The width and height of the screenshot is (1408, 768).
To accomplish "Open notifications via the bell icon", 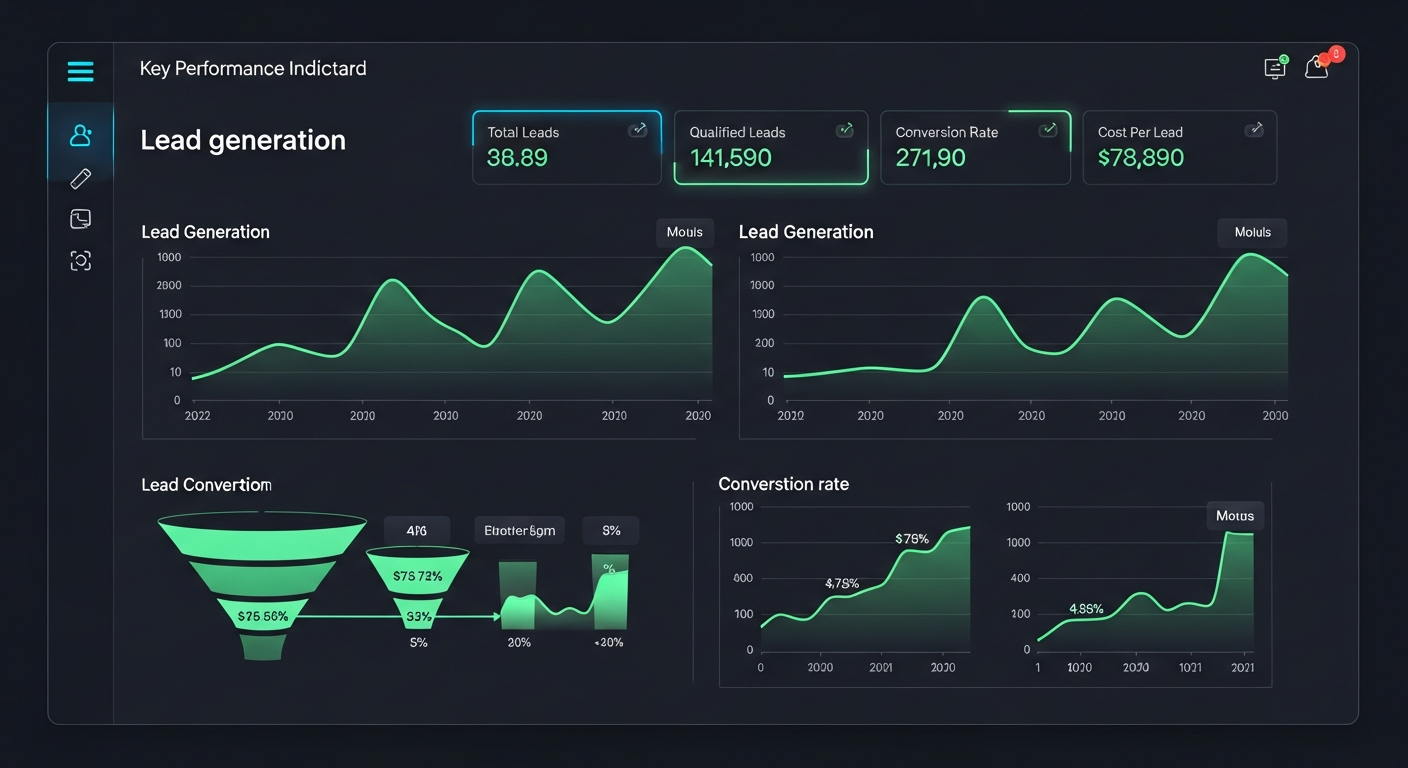I will point(1317,68).
